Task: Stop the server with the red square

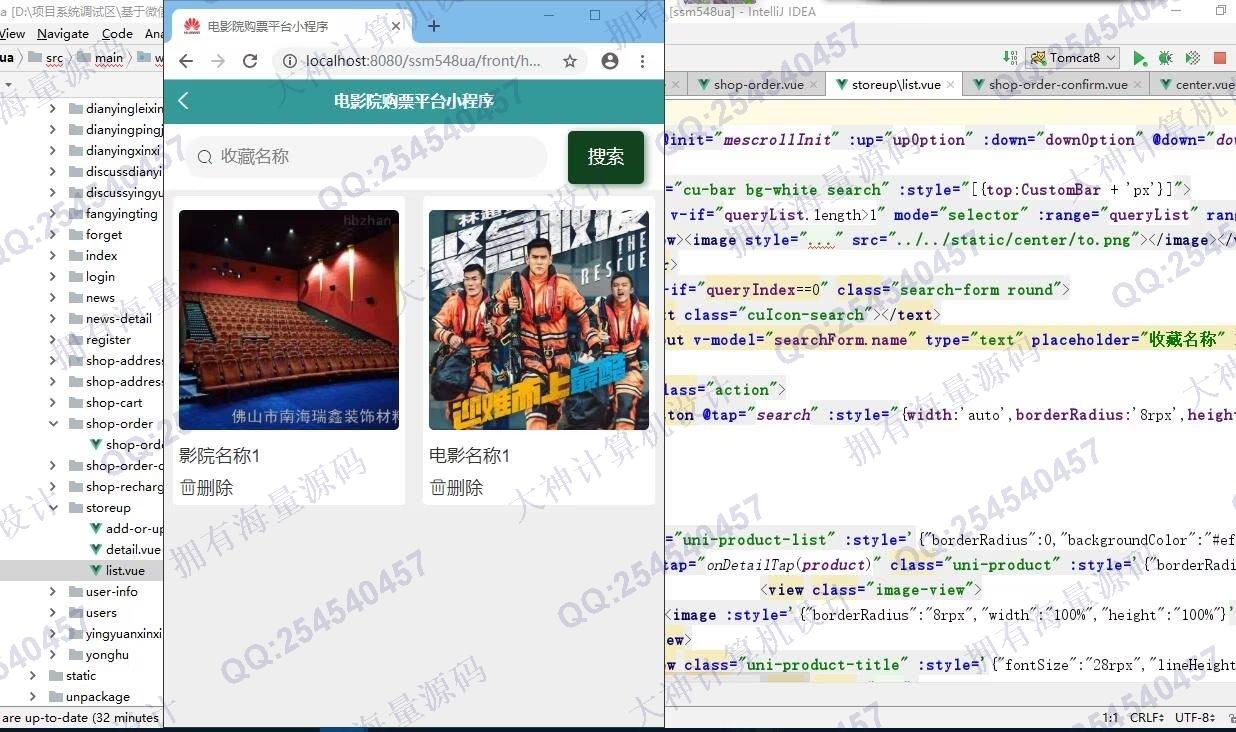Action: coord(1219,58)
